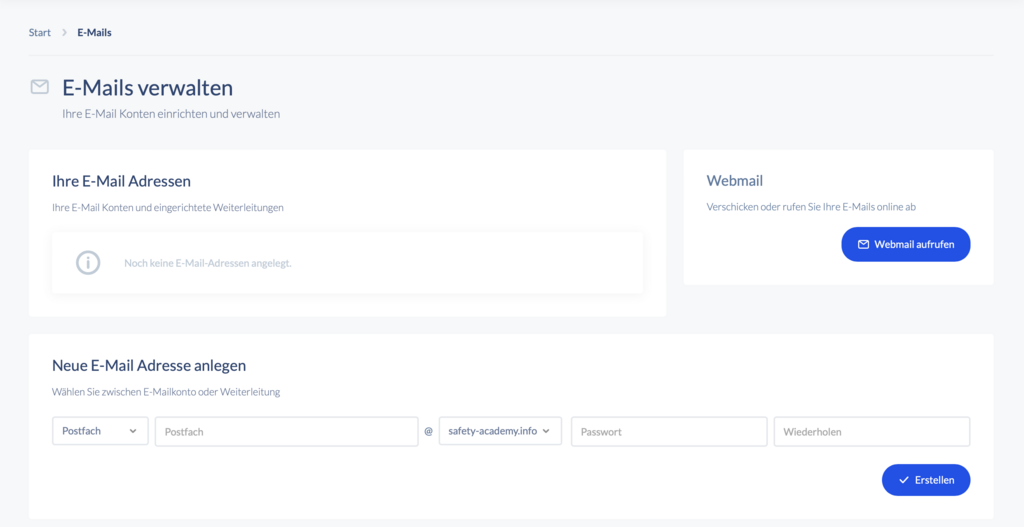Click the 'Noch keine E-Mail-Adressen angelegt' notice
1024x527 pixels.
[x=208, y=263]
